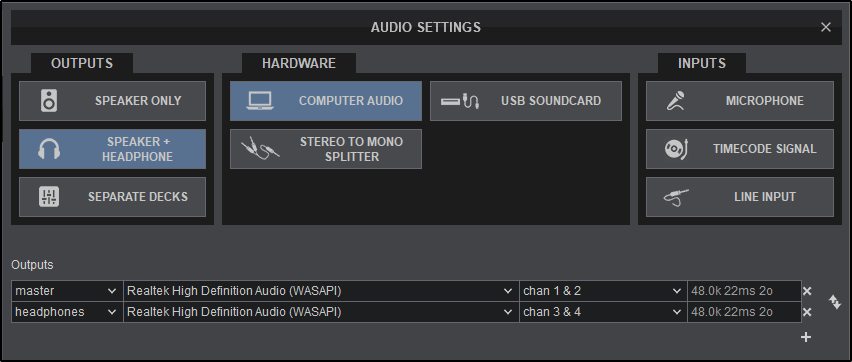This screenshot has height=362, width=852.
Task: Choose the Timecode Signal turntable icon
Action: [x=676, y=149]
